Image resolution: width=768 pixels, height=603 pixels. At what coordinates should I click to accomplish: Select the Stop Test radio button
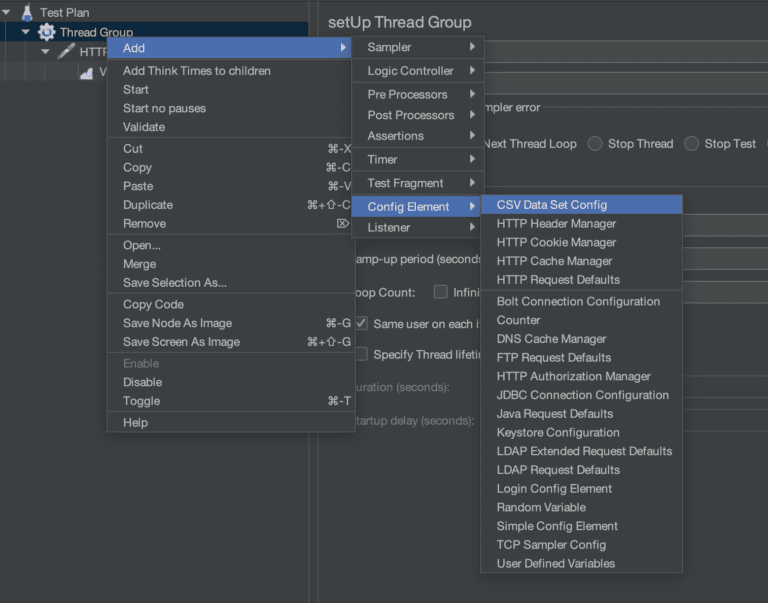(692, 144)
